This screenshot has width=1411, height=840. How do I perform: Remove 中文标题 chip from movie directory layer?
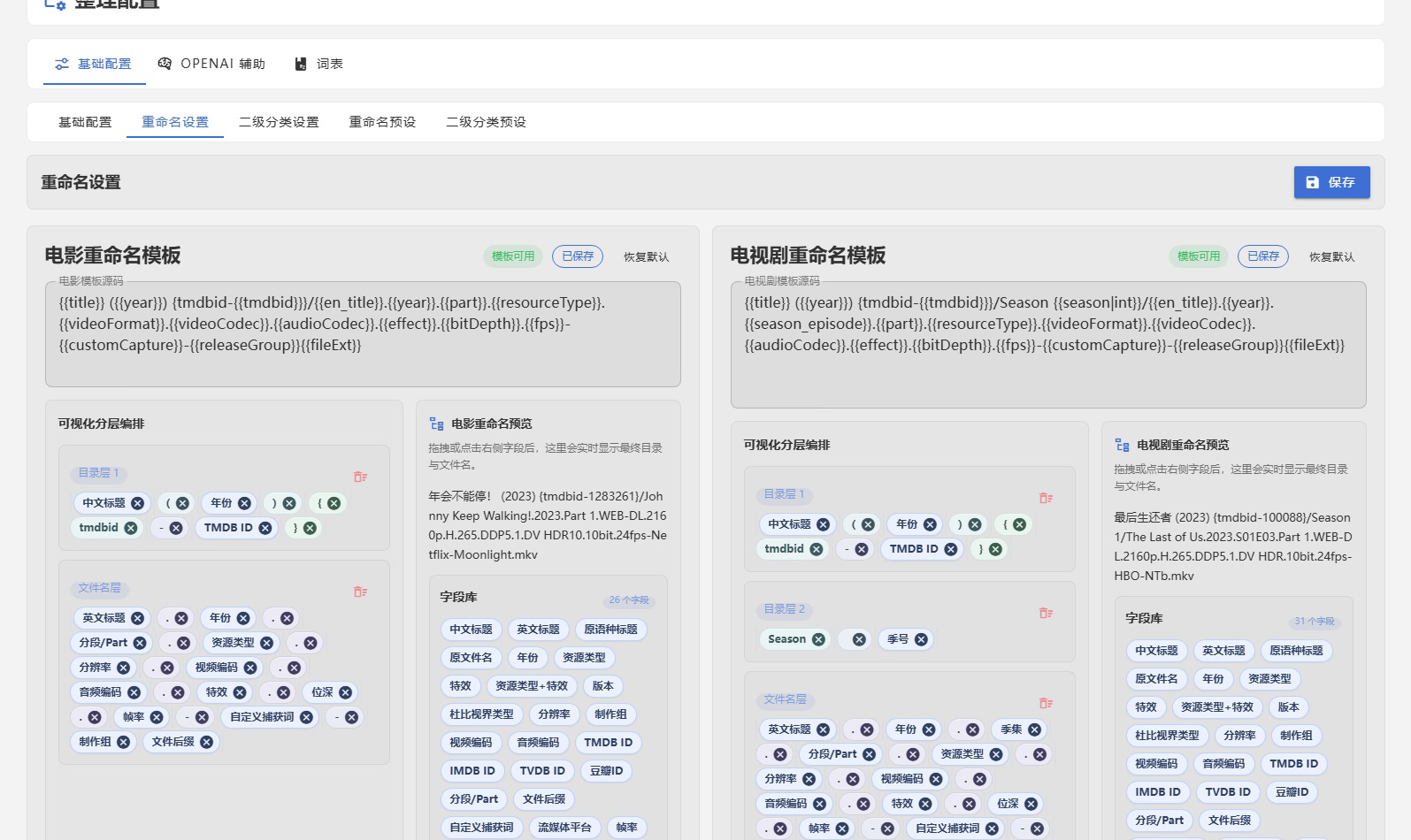[137, 503]
